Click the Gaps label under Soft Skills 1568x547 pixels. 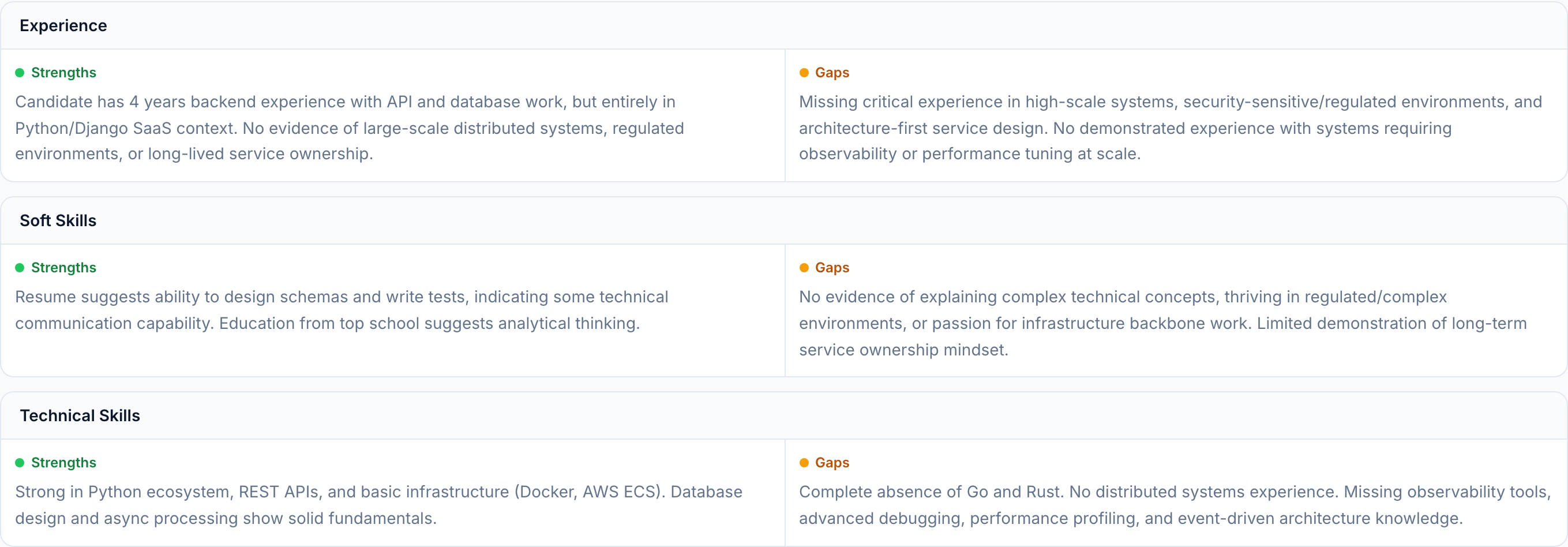pyautogui.click(x=831, y=268)
